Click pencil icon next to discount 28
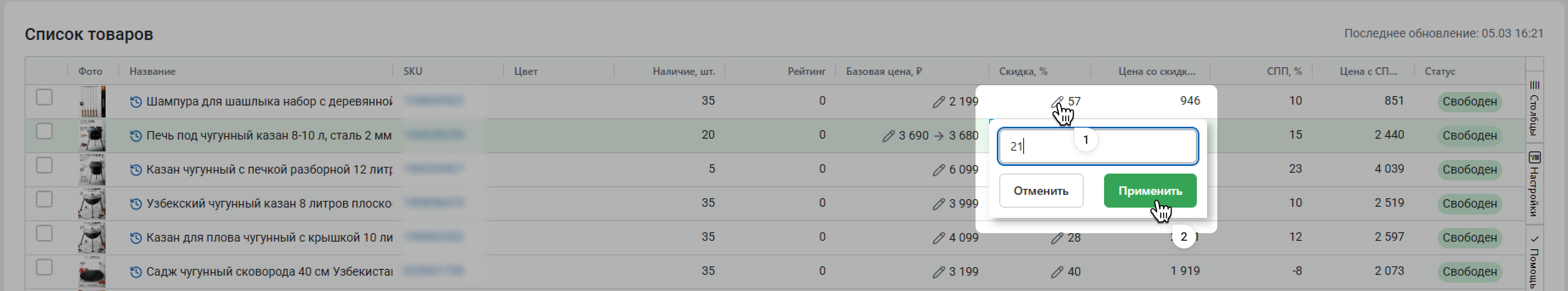 click(1057, 238)
